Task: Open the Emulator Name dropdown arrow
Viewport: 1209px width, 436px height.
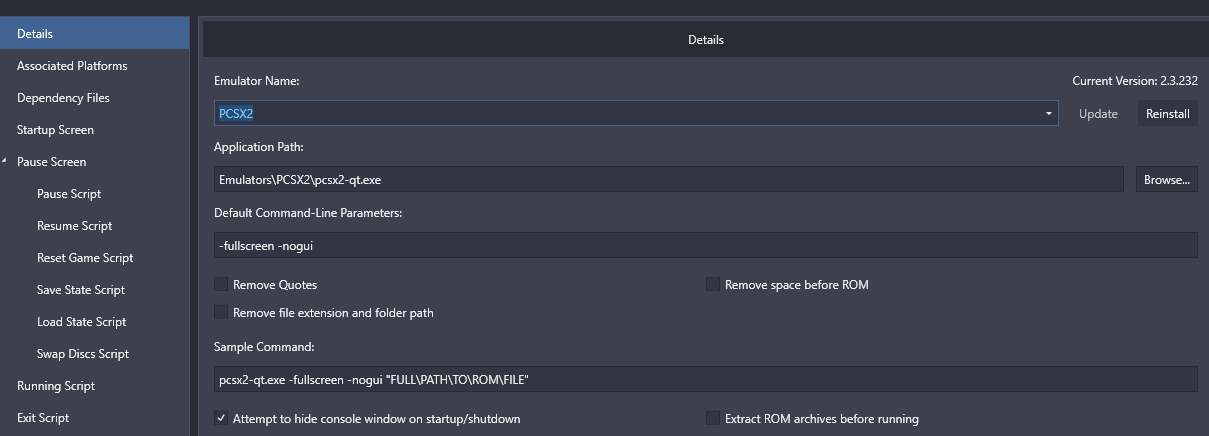Action: (x=1049, y=114)
